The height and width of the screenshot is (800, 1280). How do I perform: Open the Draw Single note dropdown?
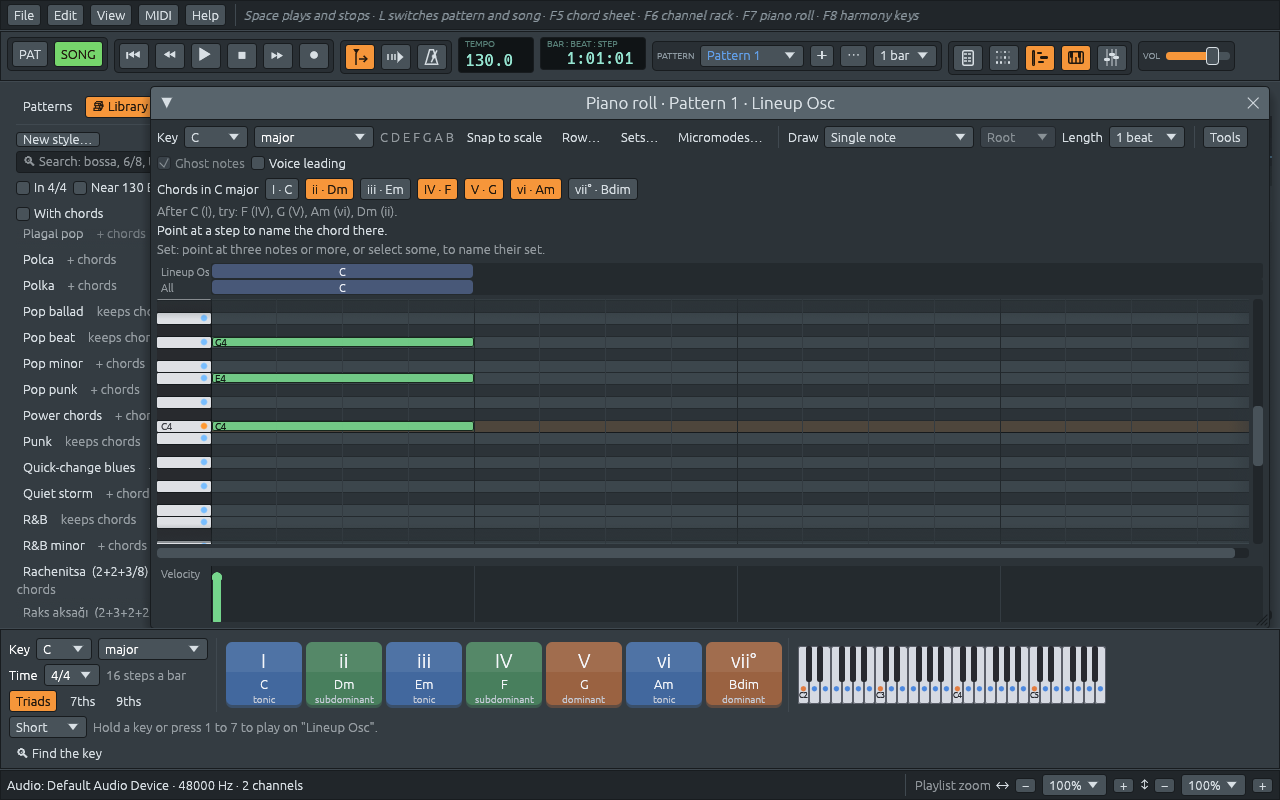pyautogui.click(x=898, y=137)
